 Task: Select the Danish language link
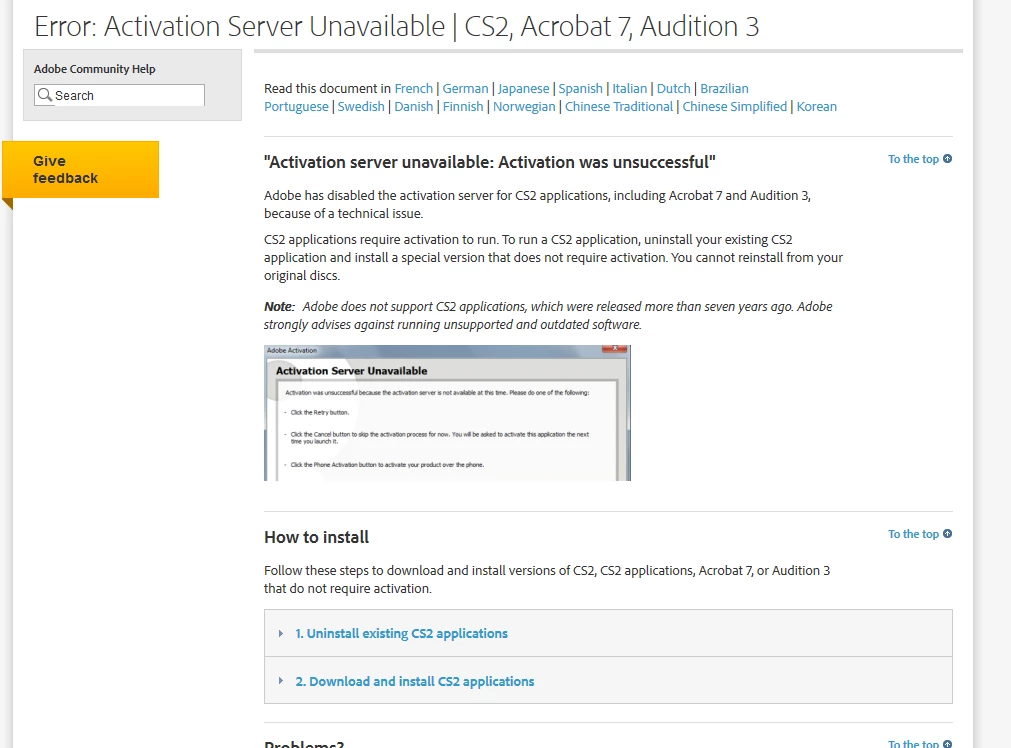pos(413,106)
